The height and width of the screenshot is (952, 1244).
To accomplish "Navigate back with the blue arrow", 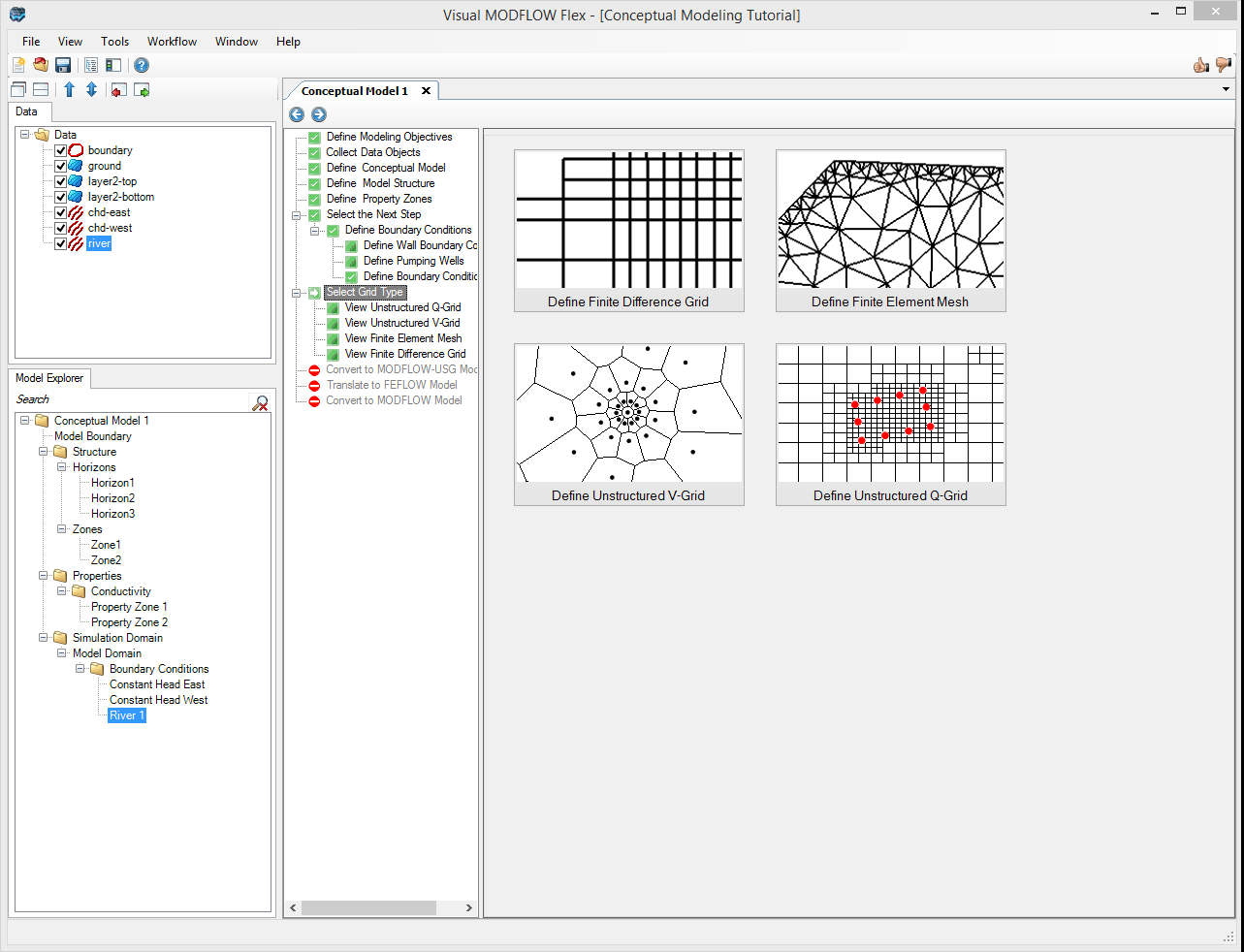I will click(297, 114).
